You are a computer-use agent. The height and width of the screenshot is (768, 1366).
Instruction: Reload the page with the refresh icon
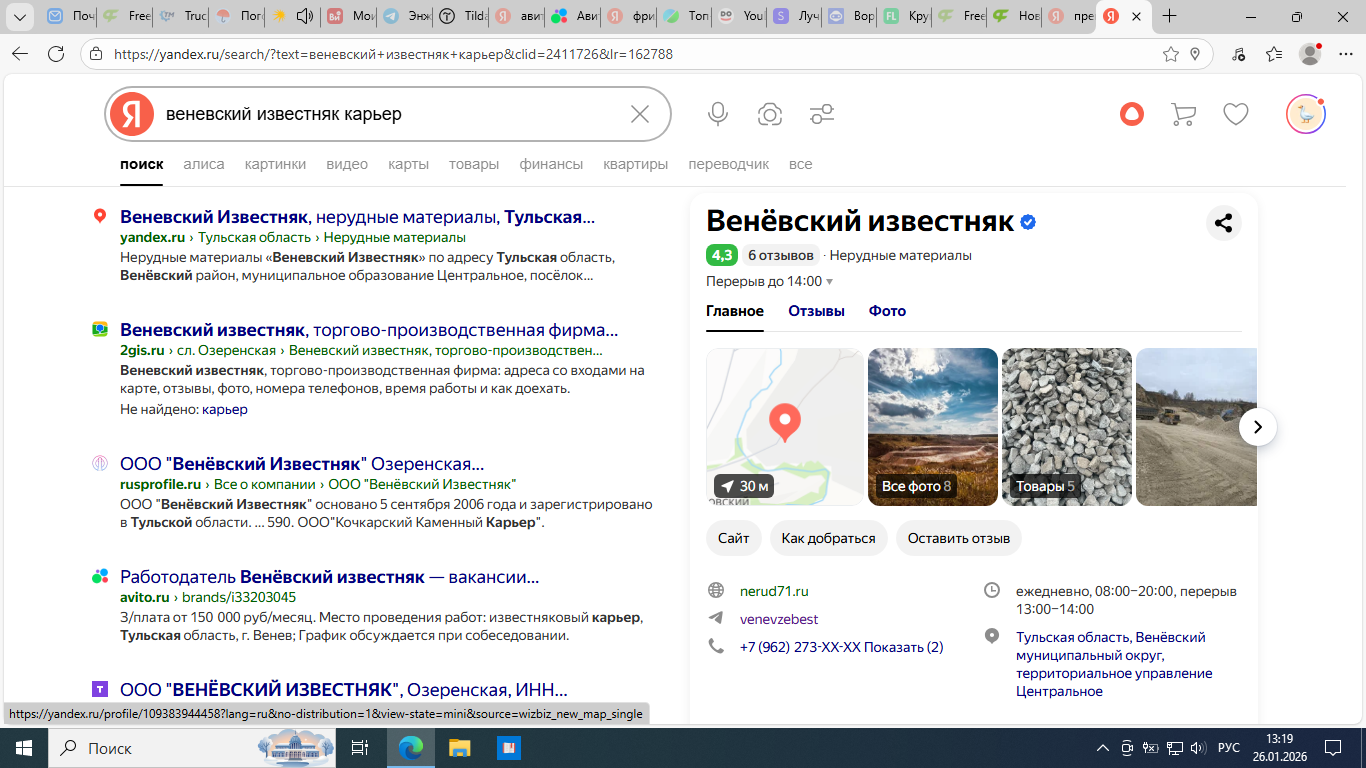pyautogui.click(x=56, y=54)
